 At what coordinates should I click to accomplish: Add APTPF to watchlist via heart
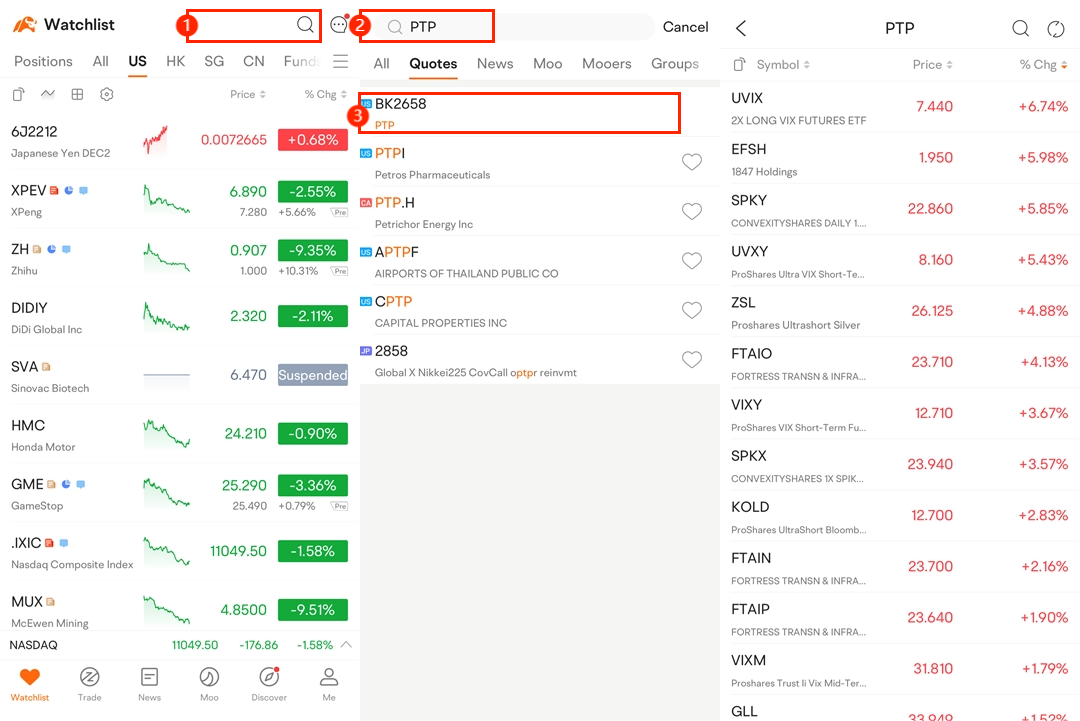coord(692,261)
